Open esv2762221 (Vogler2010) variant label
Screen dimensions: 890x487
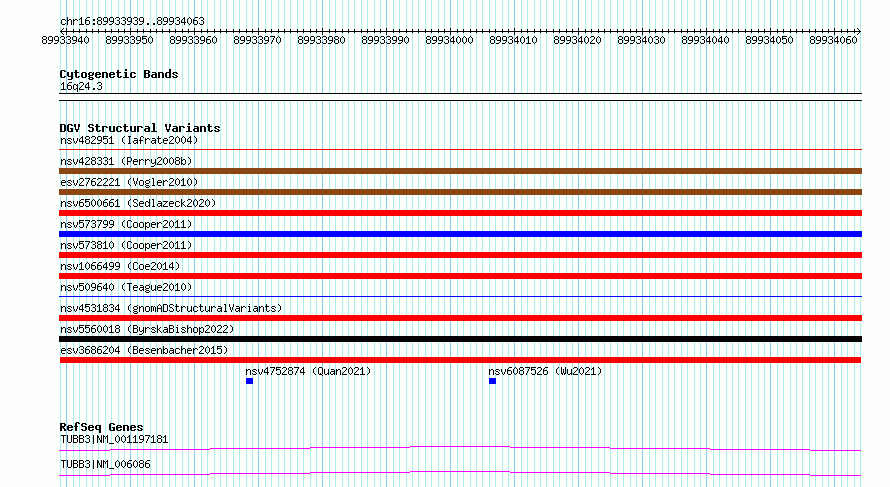129,182
